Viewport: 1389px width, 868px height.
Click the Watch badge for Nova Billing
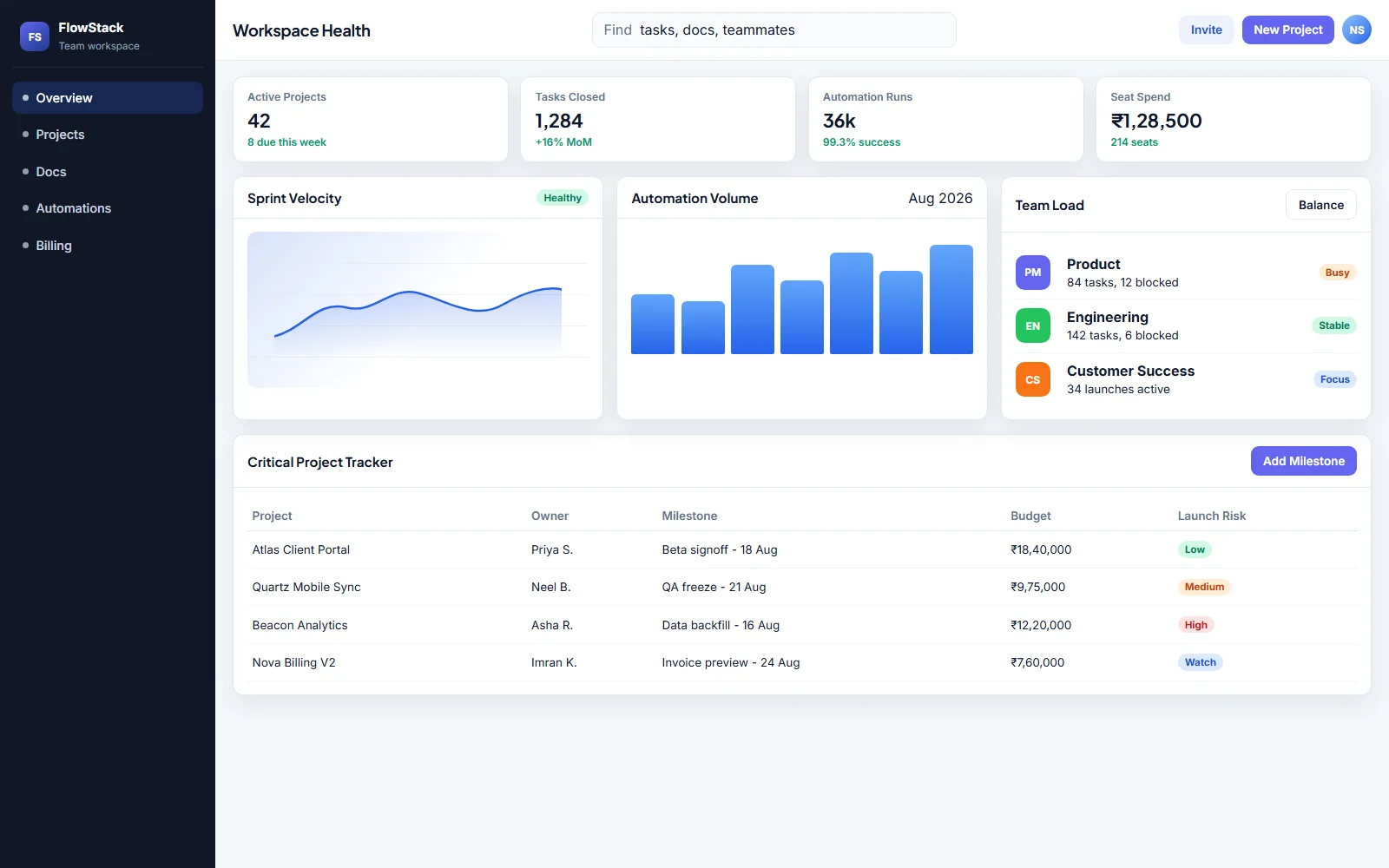[x=1200, y=662]
